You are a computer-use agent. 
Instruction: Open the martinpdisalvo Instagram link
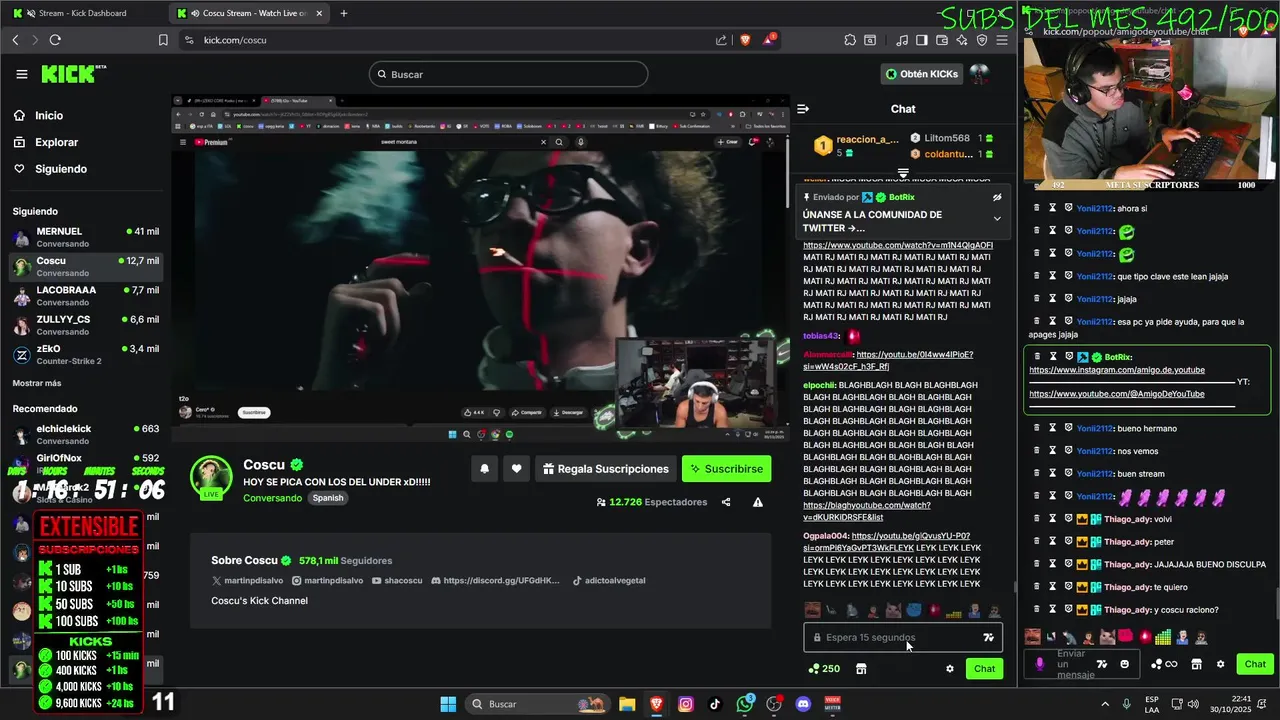click(x=328, y=581)
